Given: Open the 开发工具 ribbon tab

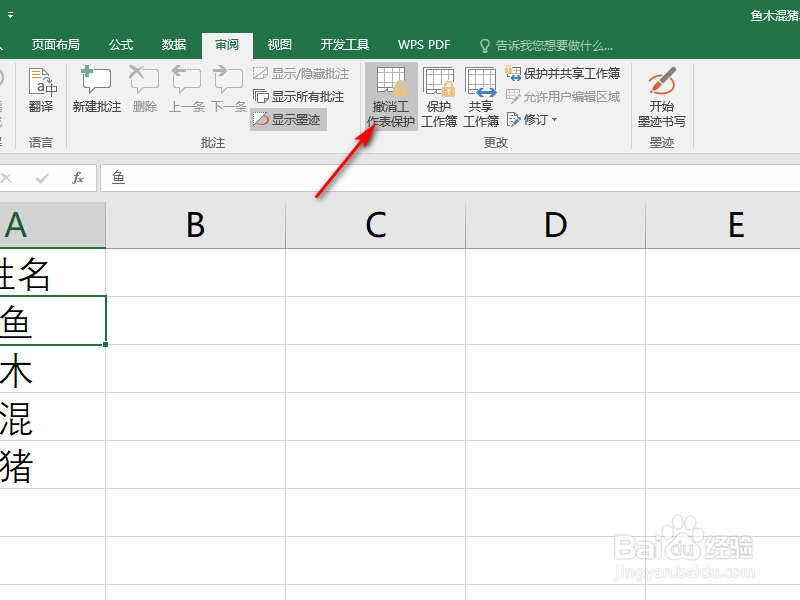Looking at the screenshot, I should pos(344,44).
